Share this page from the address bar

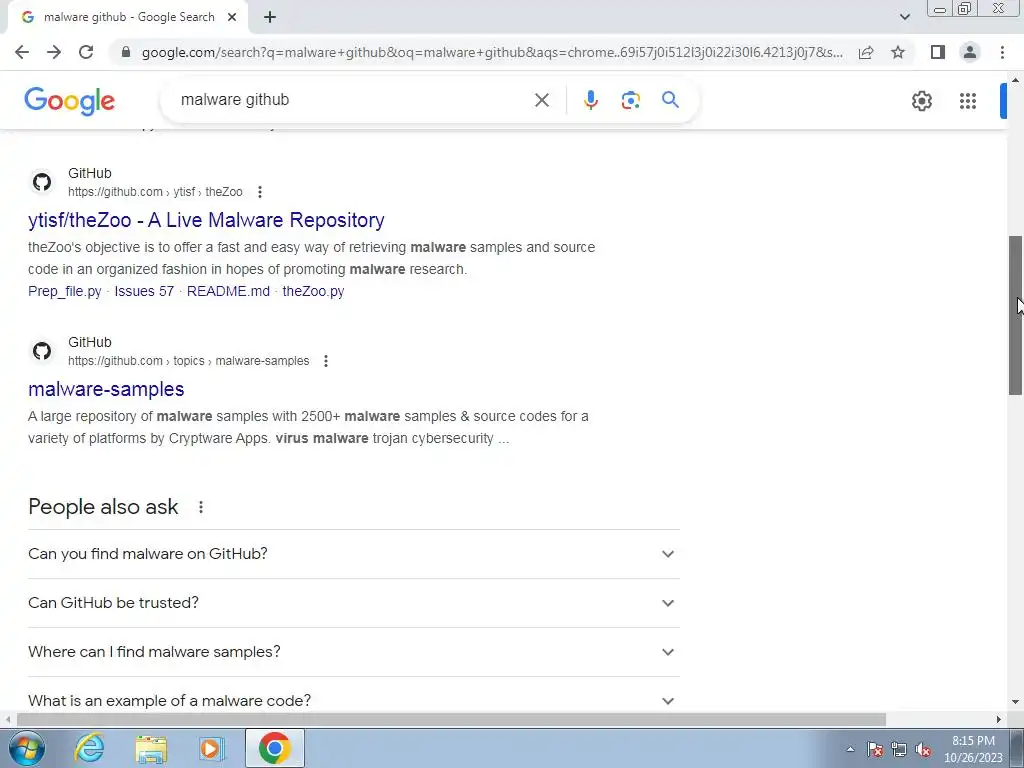(866, 52)
